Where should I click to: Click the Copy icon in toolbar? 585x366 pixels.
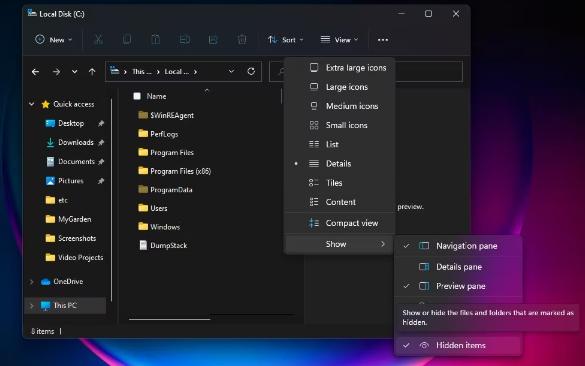point(127,40)
